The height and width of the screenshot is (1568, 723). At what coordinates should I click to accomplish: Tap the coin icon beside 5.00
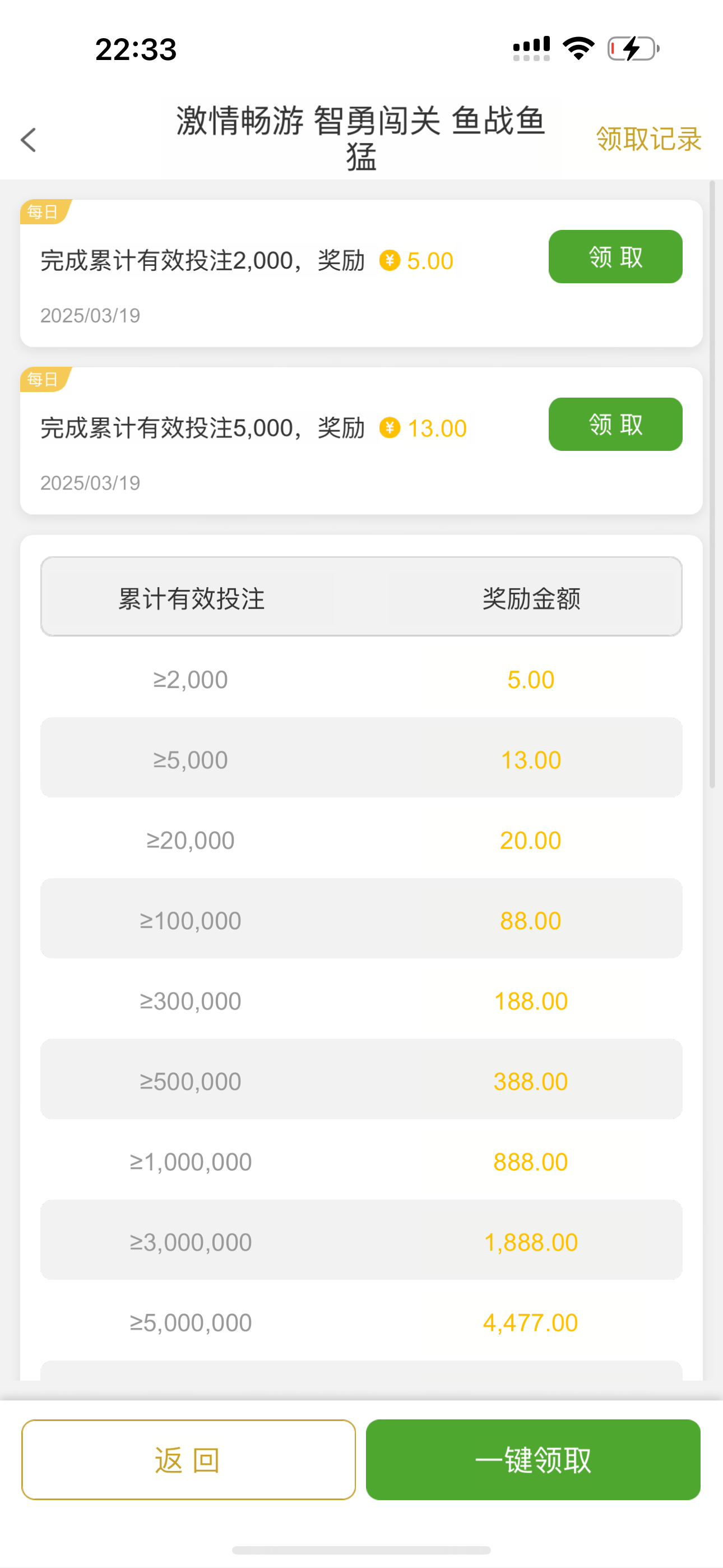point(390,261)
